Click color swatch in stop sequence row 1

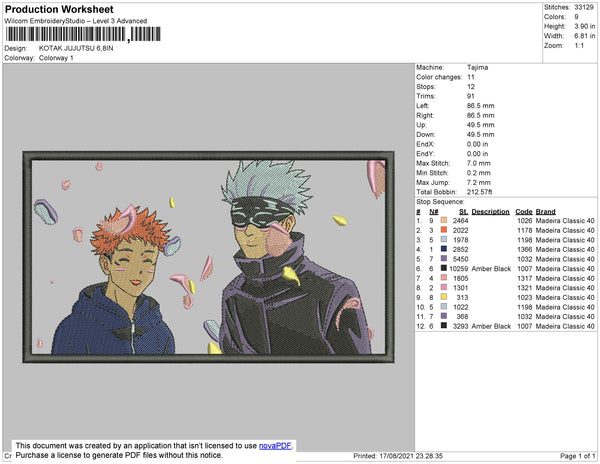pos(444,220)
